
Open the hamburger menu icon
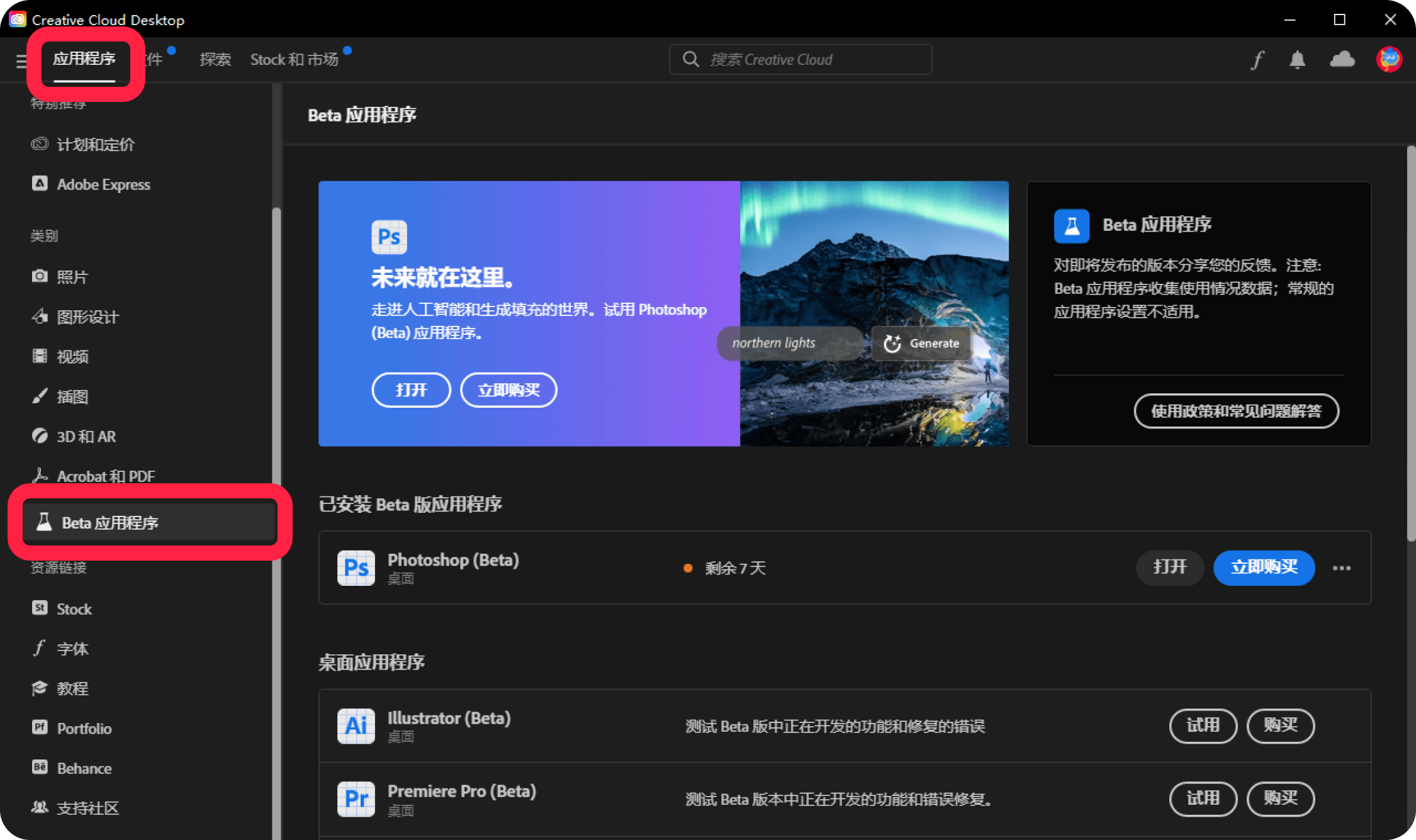tap(21, 60)
